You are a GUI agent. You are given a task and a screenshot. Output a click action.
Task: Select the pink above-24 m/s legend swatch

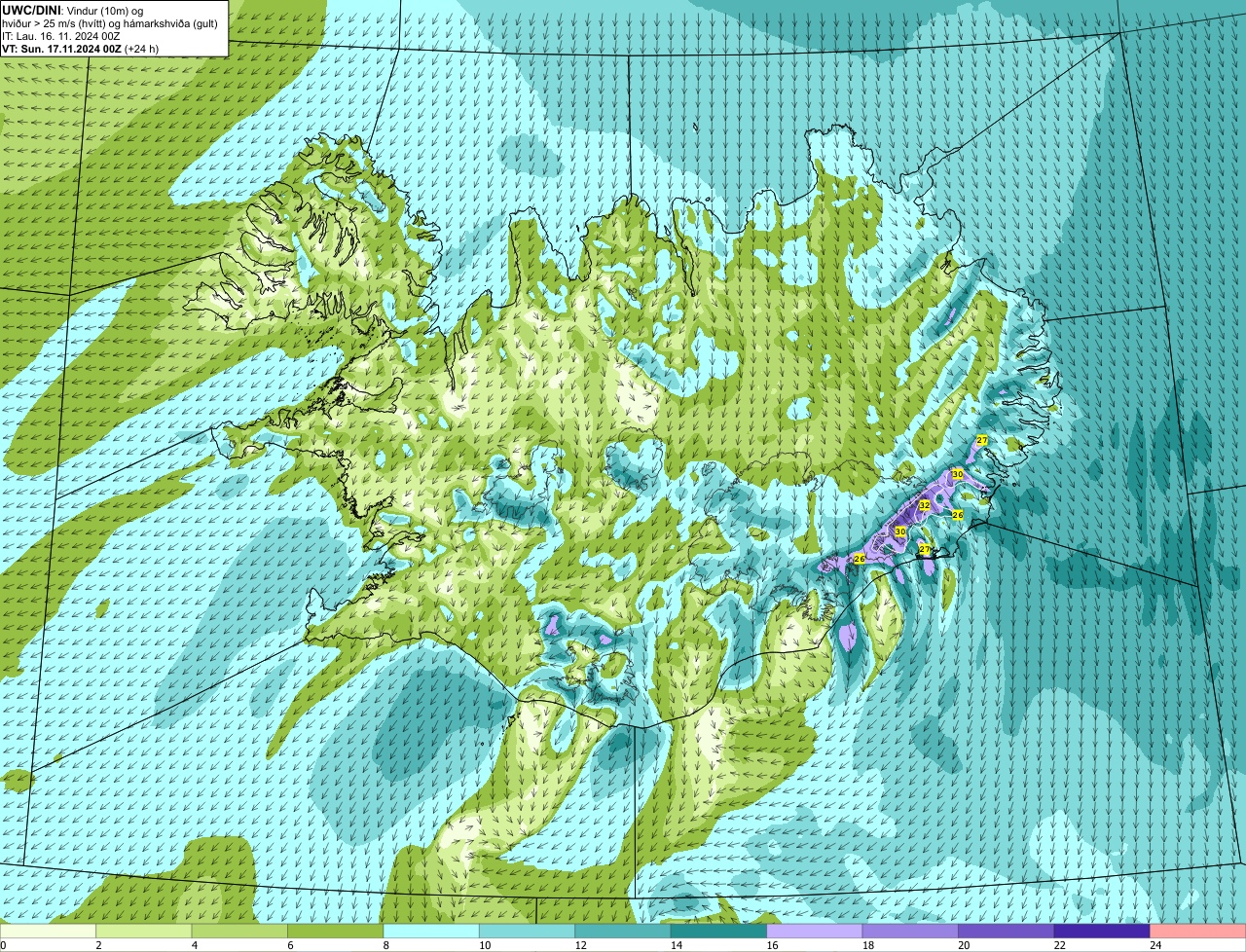pos(1198,931)
